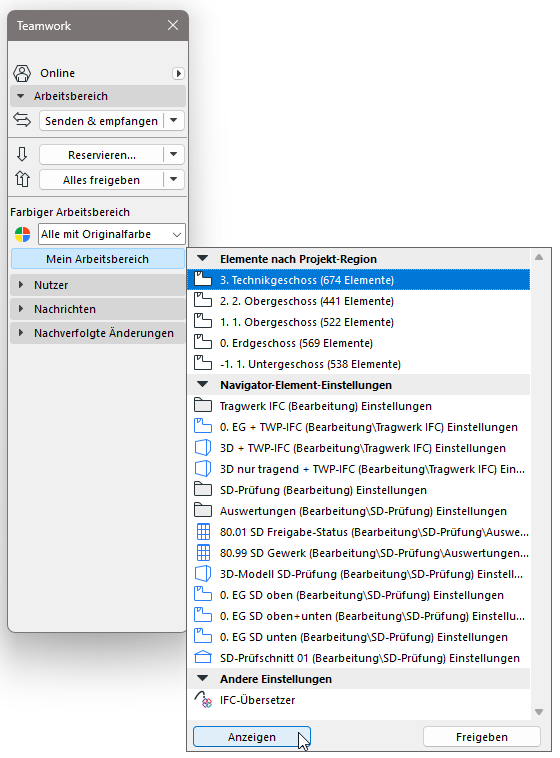Viewport: 560px width, 758px height.
Task: Click section icon of SD-Prüfschnitt 01 row
Action: 203,657
